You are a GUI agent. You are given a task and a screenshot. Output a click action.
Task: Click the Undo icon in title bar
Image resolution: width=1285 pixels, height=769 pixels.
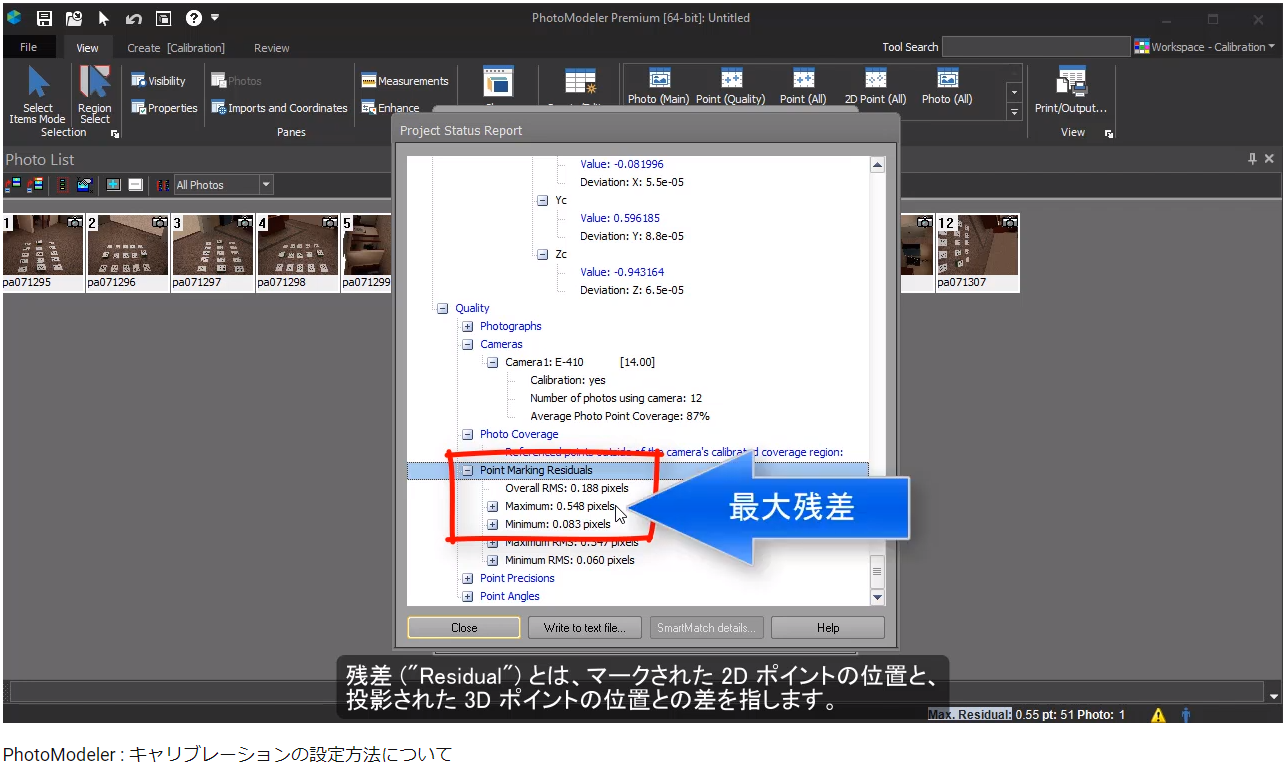[134, 18]
